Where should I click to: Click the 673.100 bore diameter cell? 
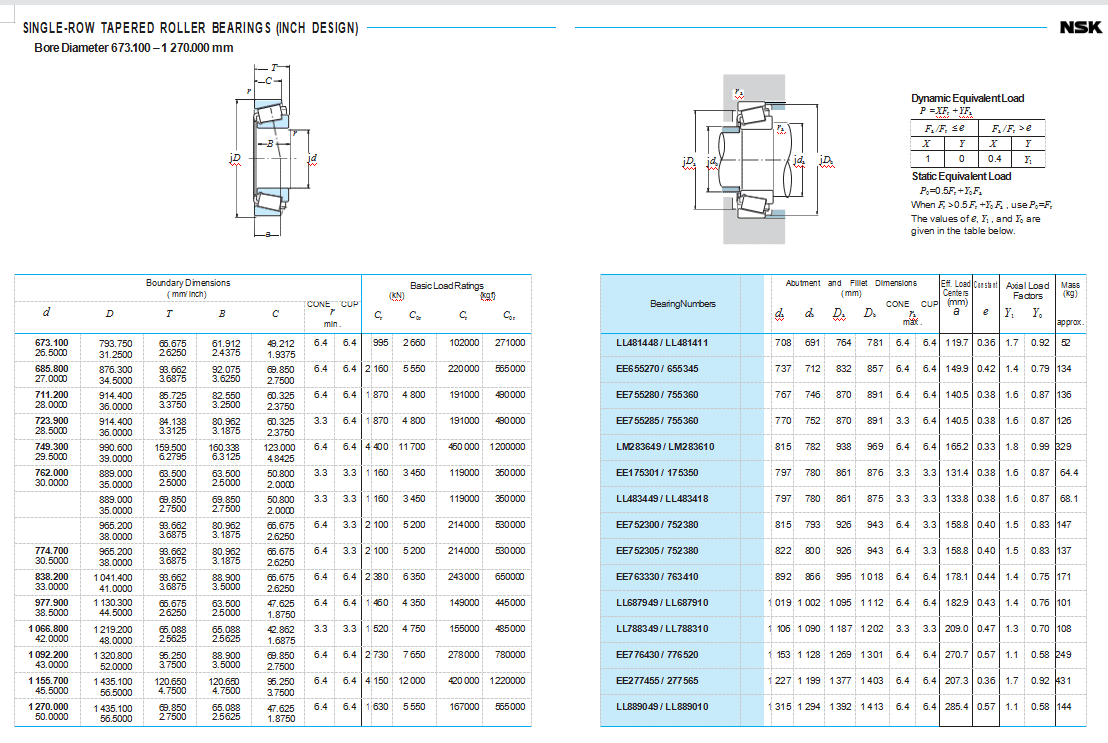pyautogui.click(x=52, y=343)
